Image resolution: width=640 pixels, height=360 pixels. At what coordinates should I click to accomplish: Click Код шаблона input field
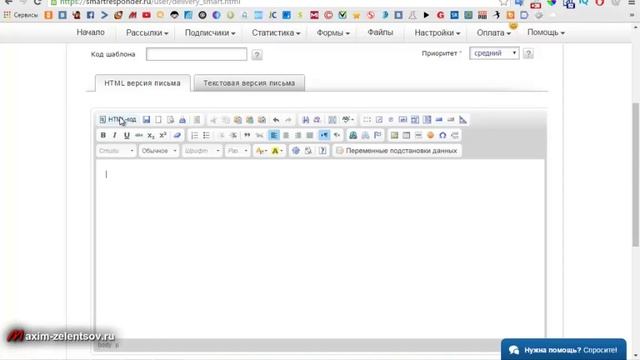(x=196, y=54)
